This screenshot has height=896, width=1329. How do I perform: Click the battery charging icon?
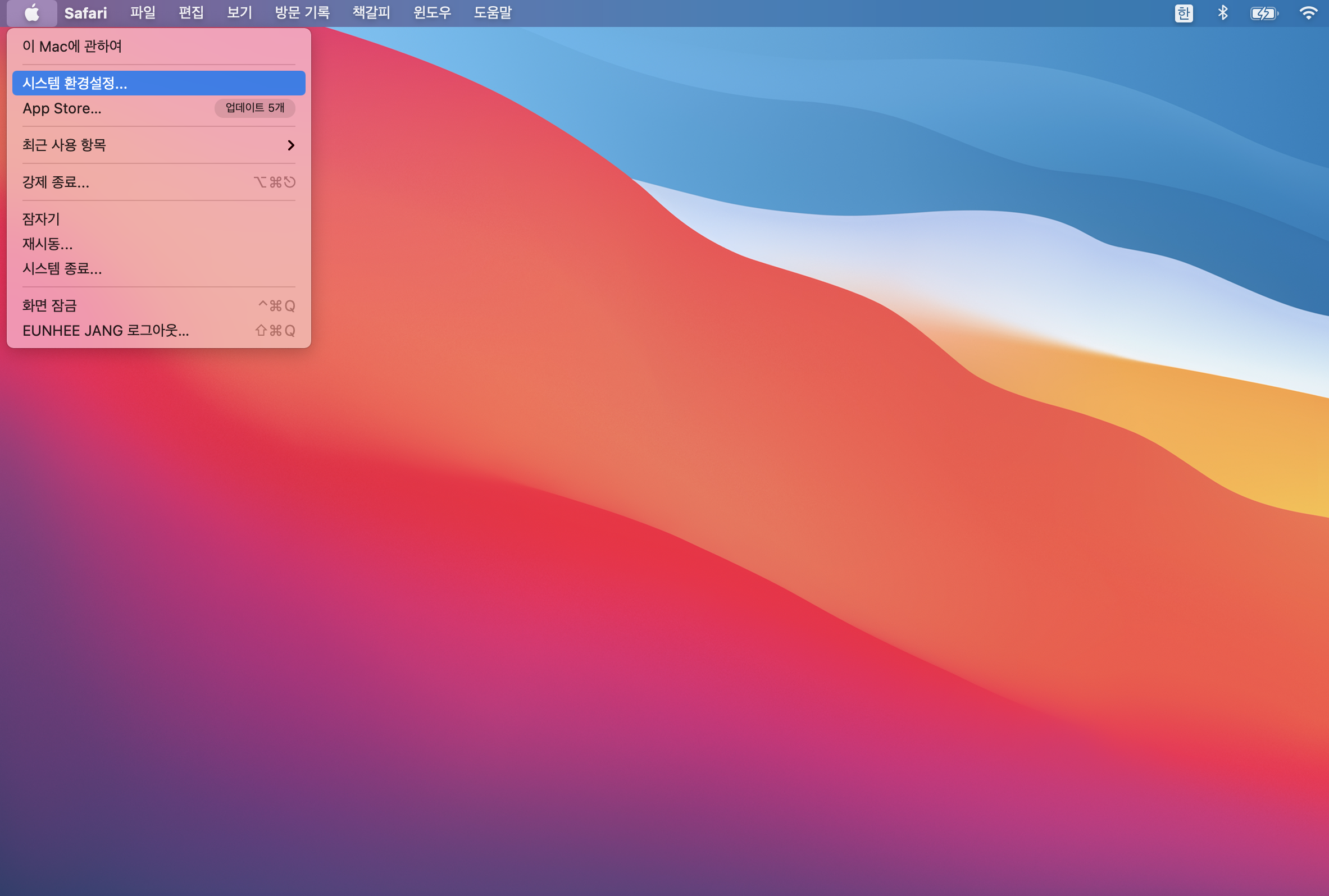[1264, 13]
